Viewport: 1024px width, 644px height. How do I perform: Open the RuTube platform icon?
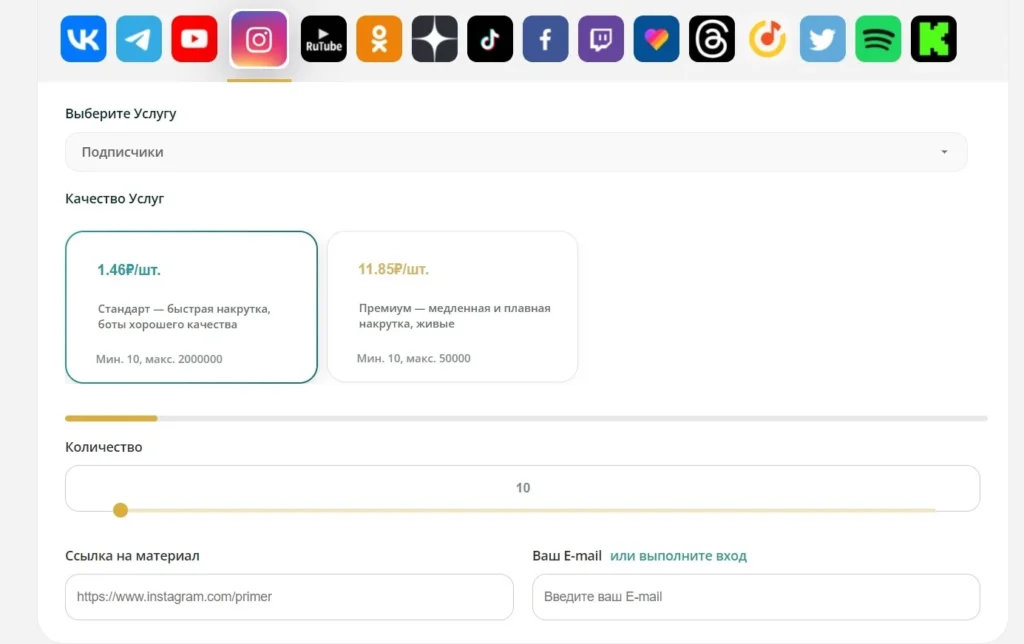click(x=323, y=39)
